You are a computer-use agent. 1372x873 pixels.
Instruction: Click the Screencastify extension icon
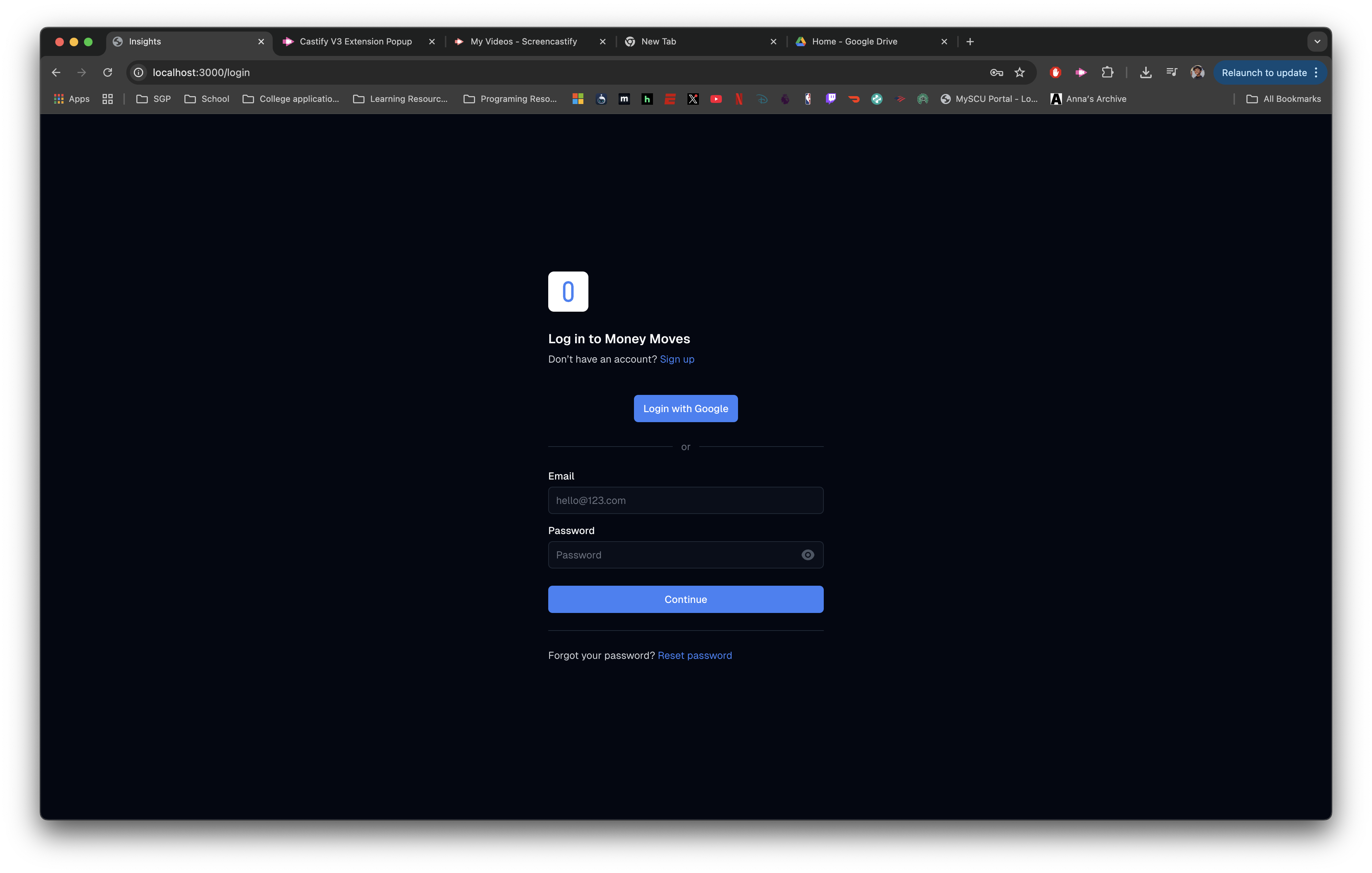coord(1081,72)
